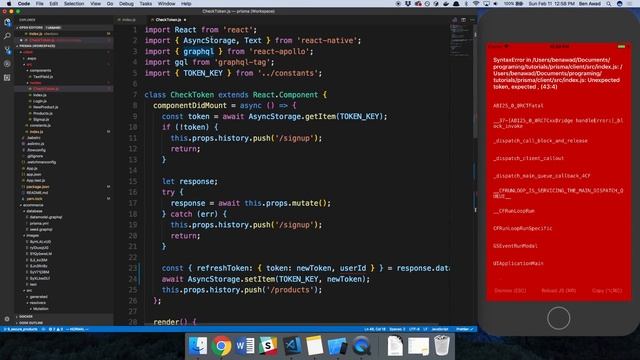Collapse the ecommerce folder
The height and width of the screenshot is (360, 640).
tap(32, 205)
